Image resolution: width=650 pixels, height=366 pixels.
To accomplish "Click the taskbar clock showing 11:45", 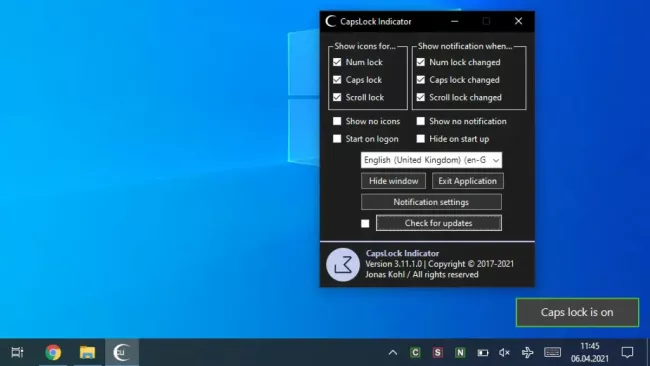I will 589,352.
